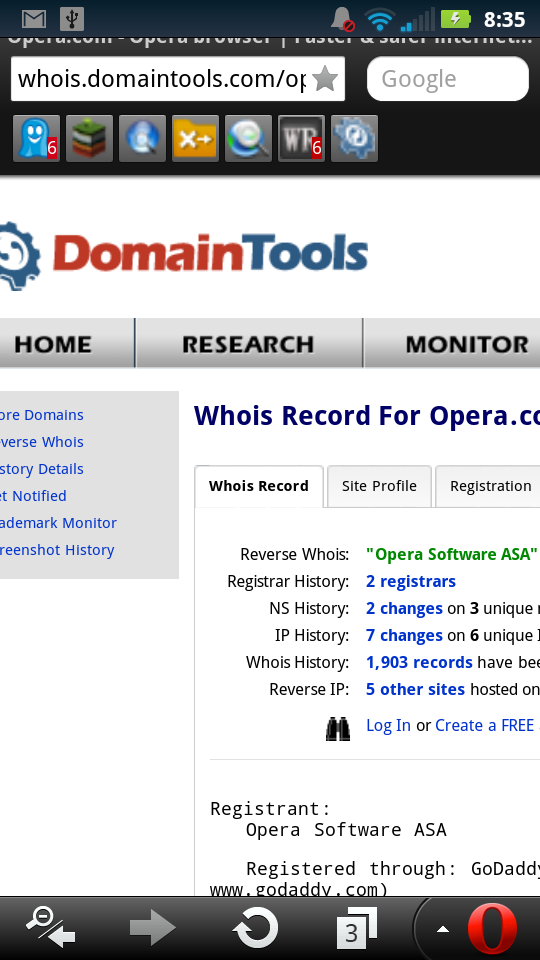Image resolution: width=540 pixels, height=960 pixels.
Task: Click the Whois Record For Opera heading
Action: pos(367,416)
